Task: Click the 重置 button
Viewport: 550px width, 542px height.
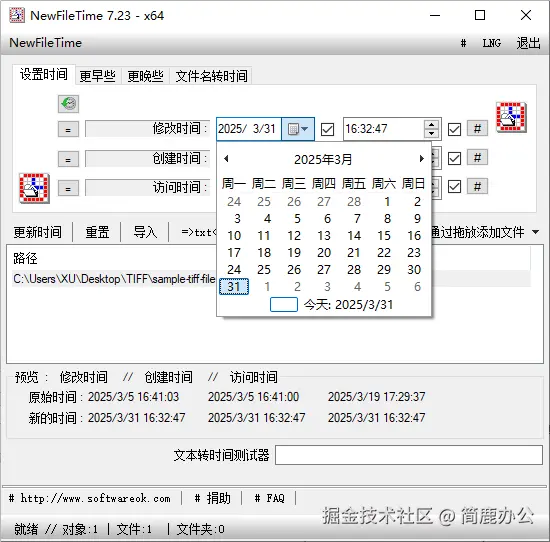Action: coord(97,232)
